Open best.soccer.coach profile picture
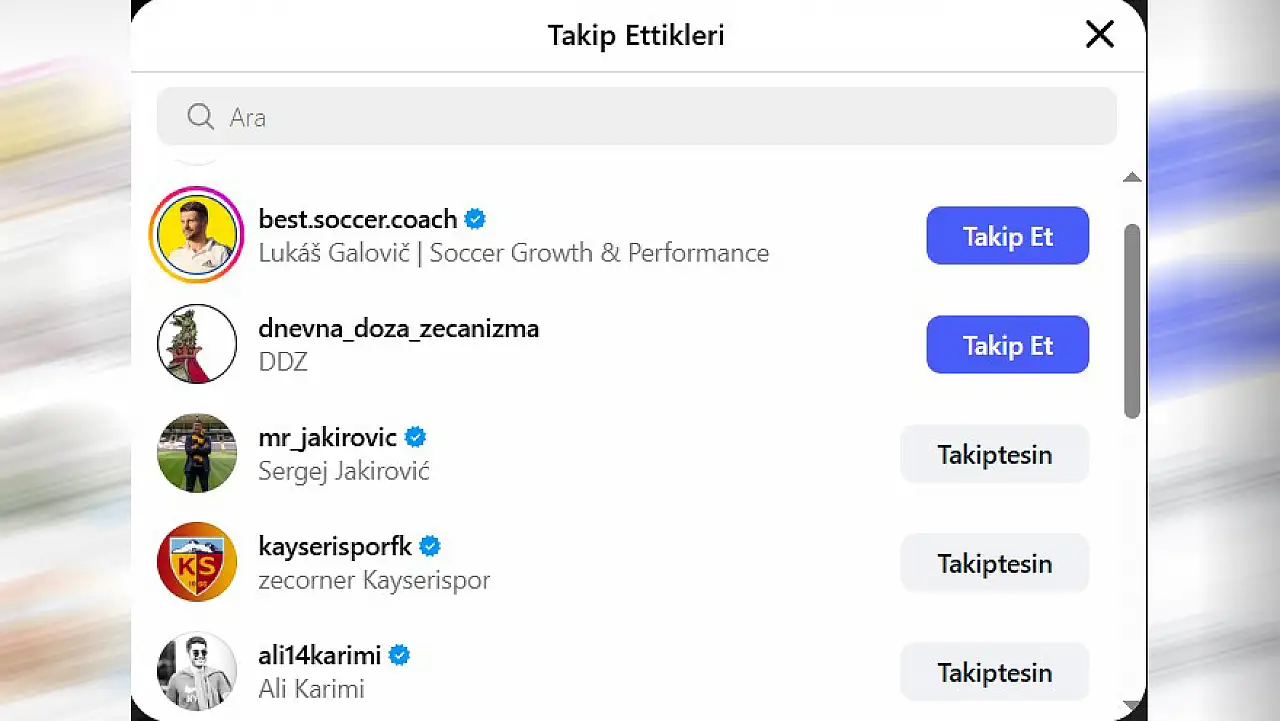 pyautogui.click(x=196, y=234)
